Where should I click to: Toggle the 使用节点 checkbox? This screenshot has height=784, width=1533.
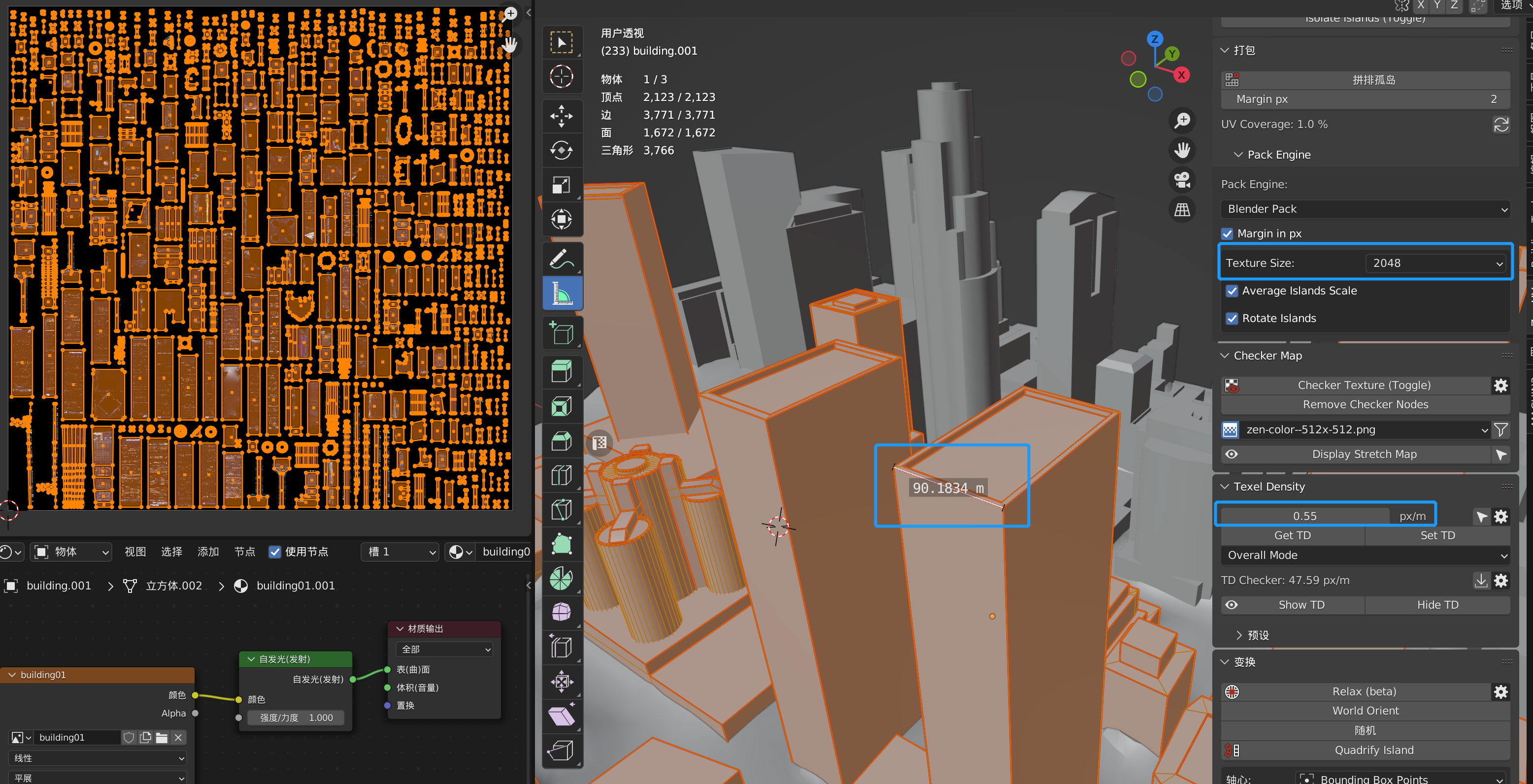274,552
